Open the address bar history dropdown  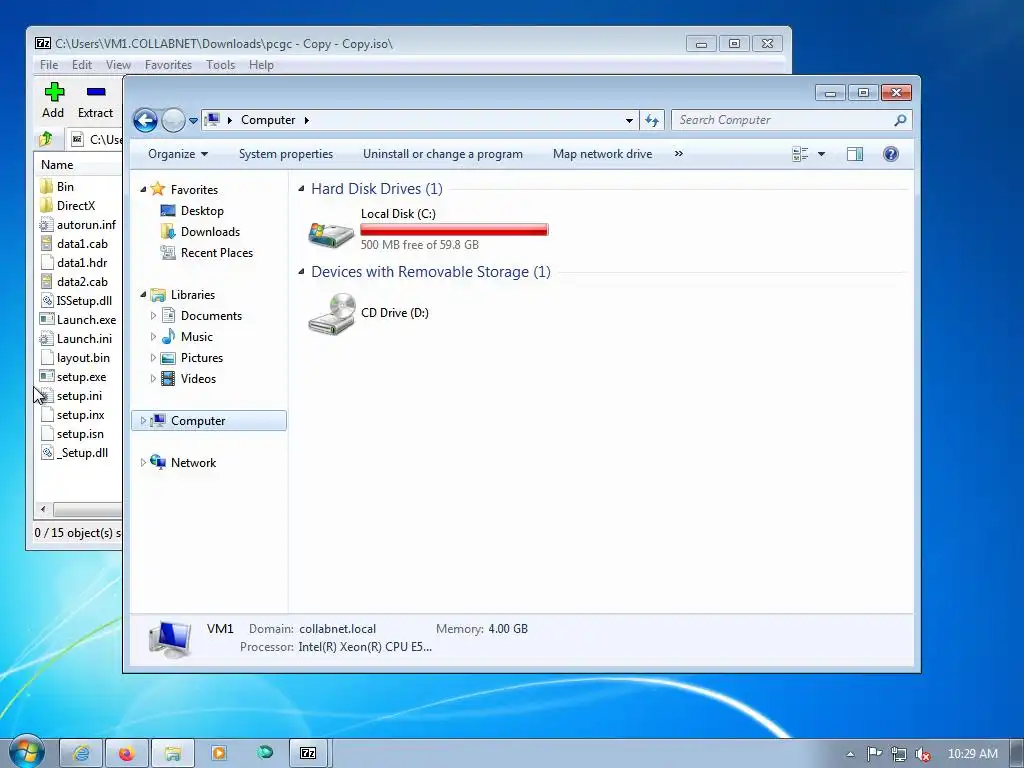coord(629,120)
